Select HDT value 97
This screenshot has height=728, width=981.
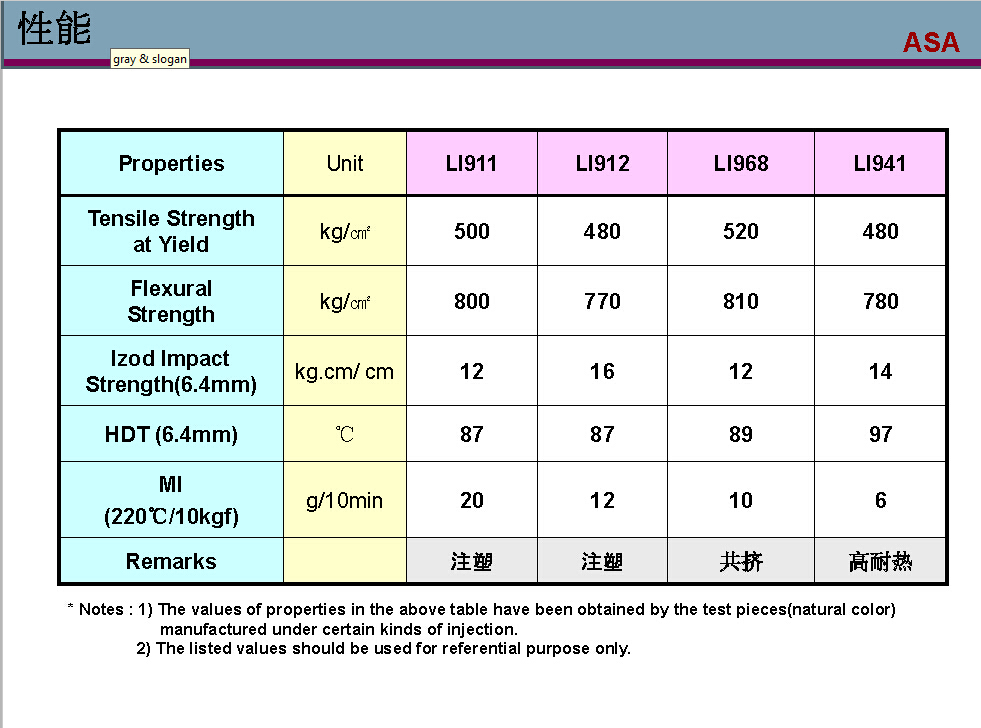[880, 434]
